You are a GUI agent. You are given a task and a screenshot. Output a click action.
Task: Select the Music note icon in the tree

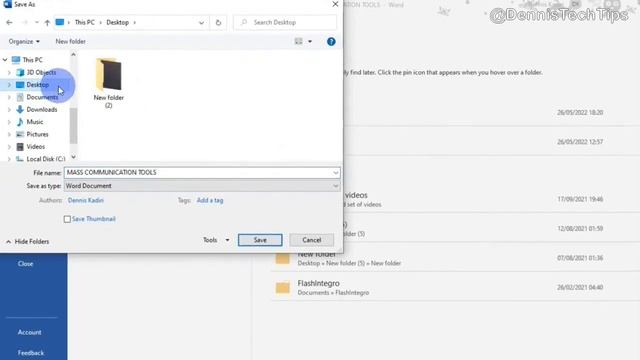pyautogui.click(x=20, y=122)
